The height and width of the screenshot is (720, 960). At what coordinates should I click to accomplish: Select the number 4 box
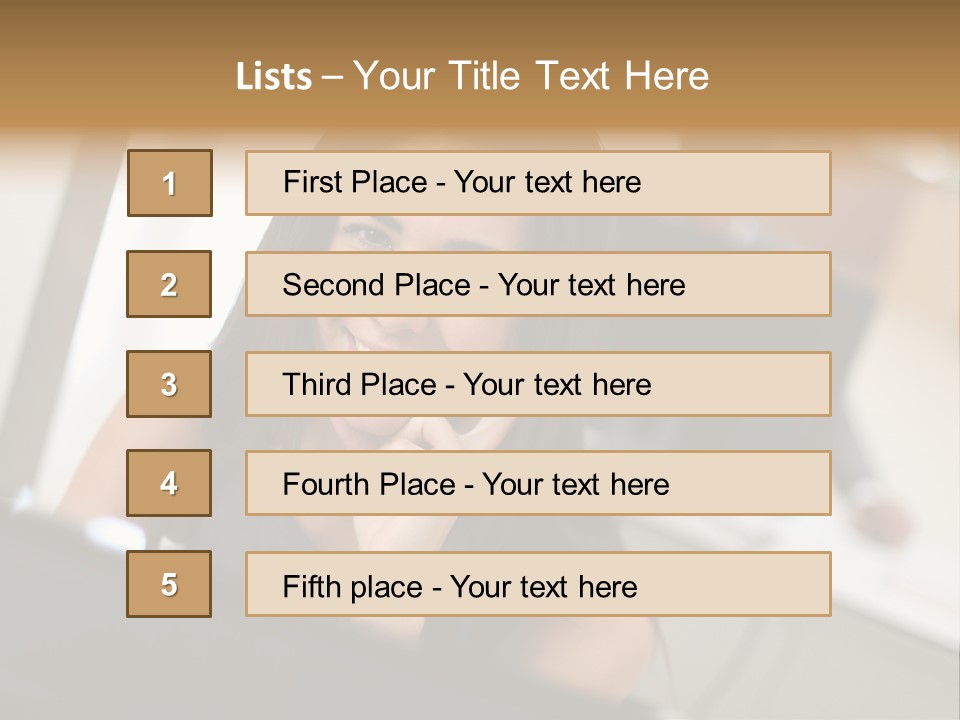(169, 483)
